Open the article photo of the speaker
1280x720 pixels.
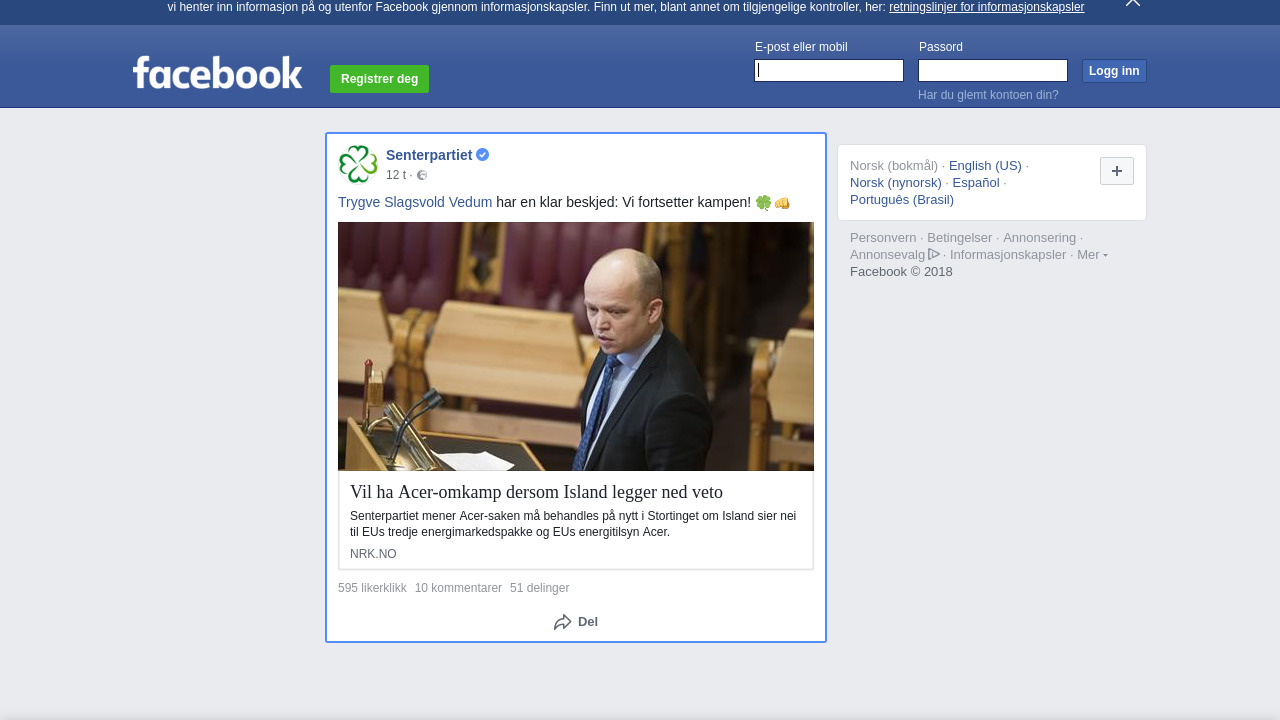tap(576, 346)
